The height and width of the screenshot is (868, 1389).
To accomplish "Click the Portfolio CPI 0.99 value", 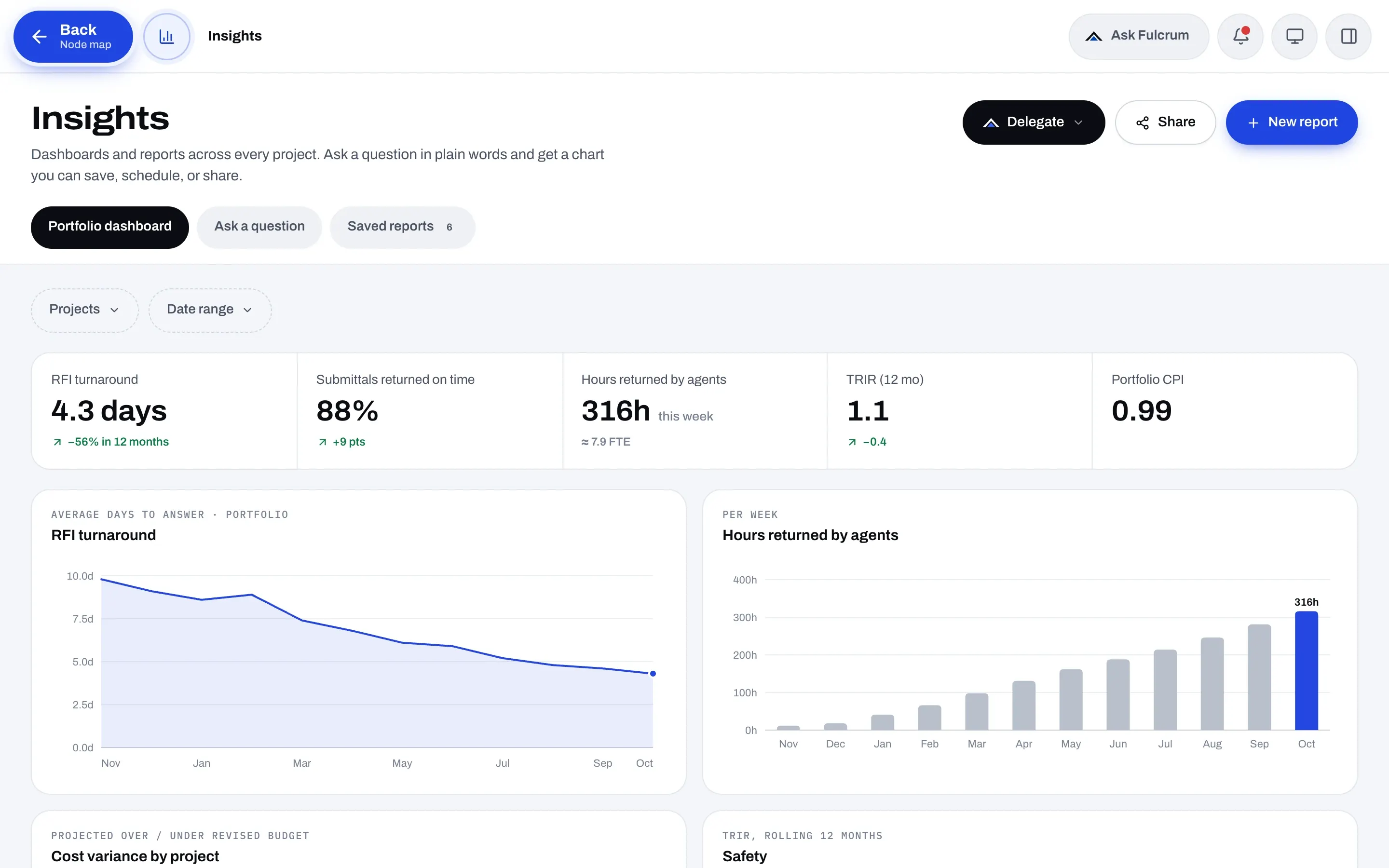I will pos(1142,411).
